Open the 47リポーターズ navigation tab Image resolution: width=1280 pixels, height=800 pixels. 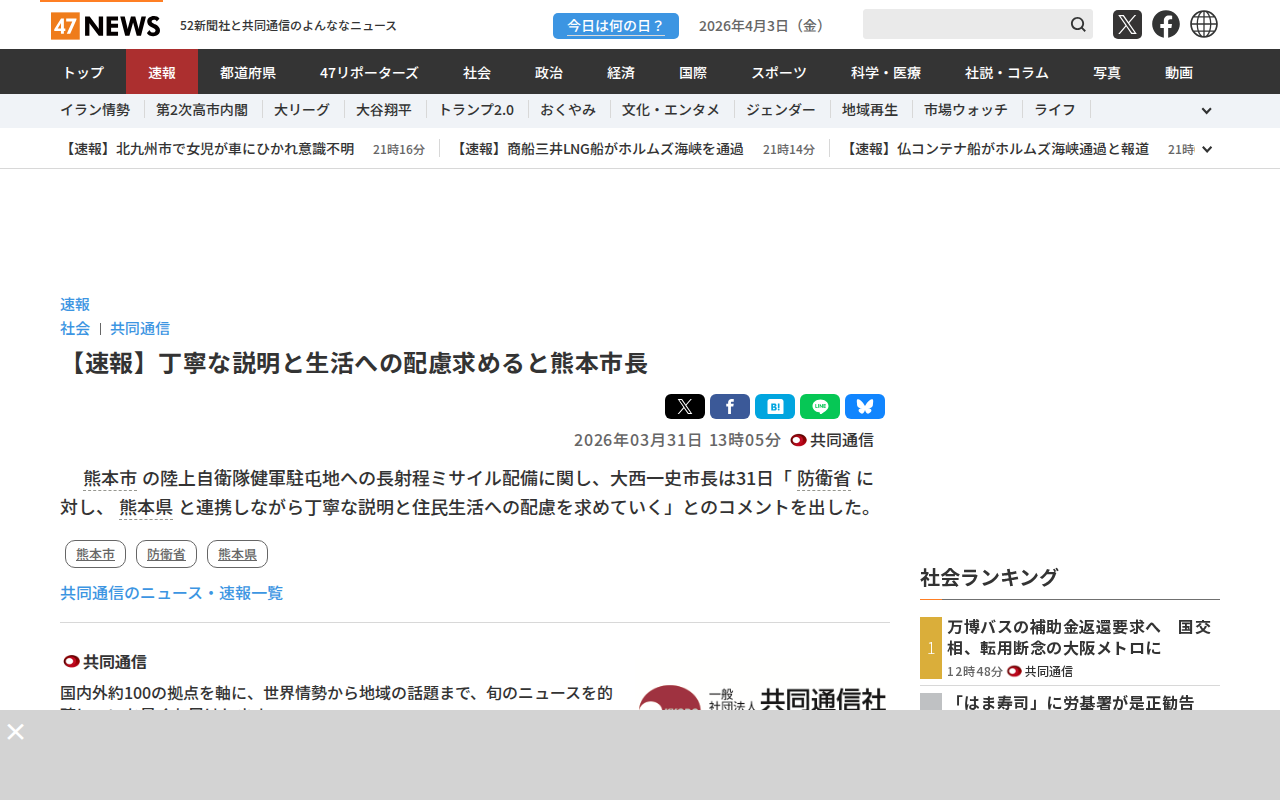click(369, 72)
